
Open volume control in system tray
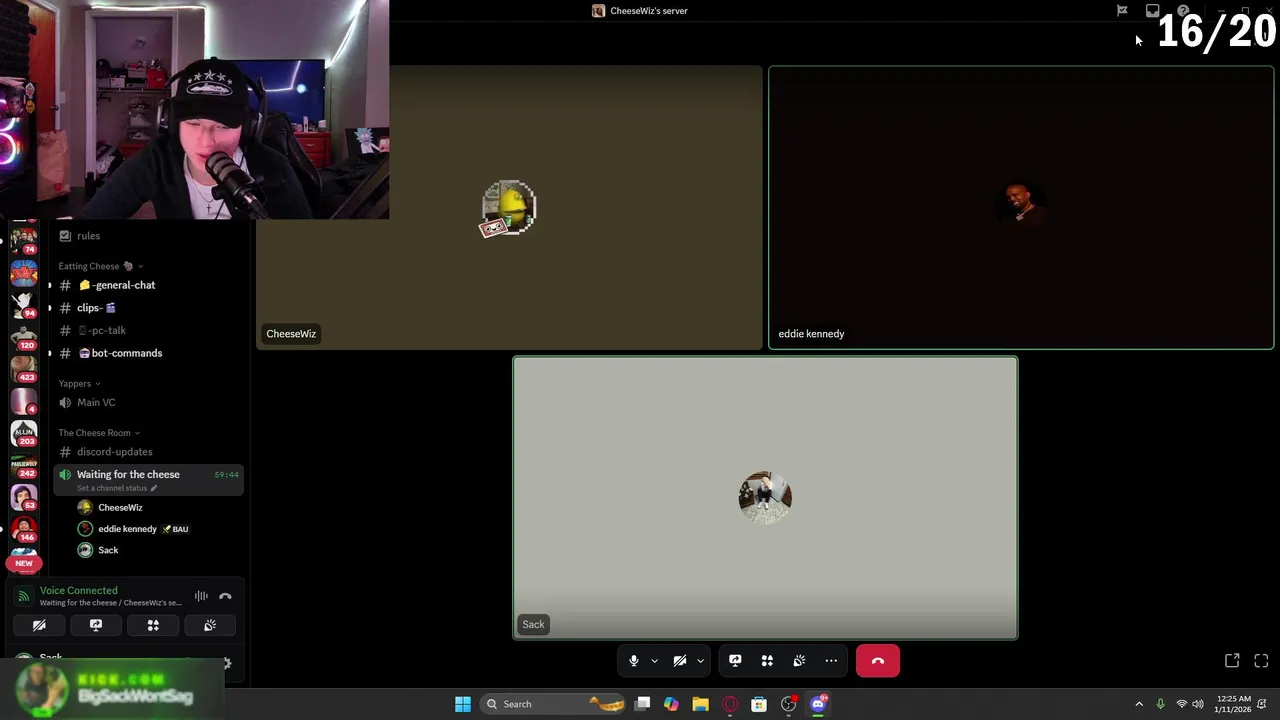point(1197,704)
